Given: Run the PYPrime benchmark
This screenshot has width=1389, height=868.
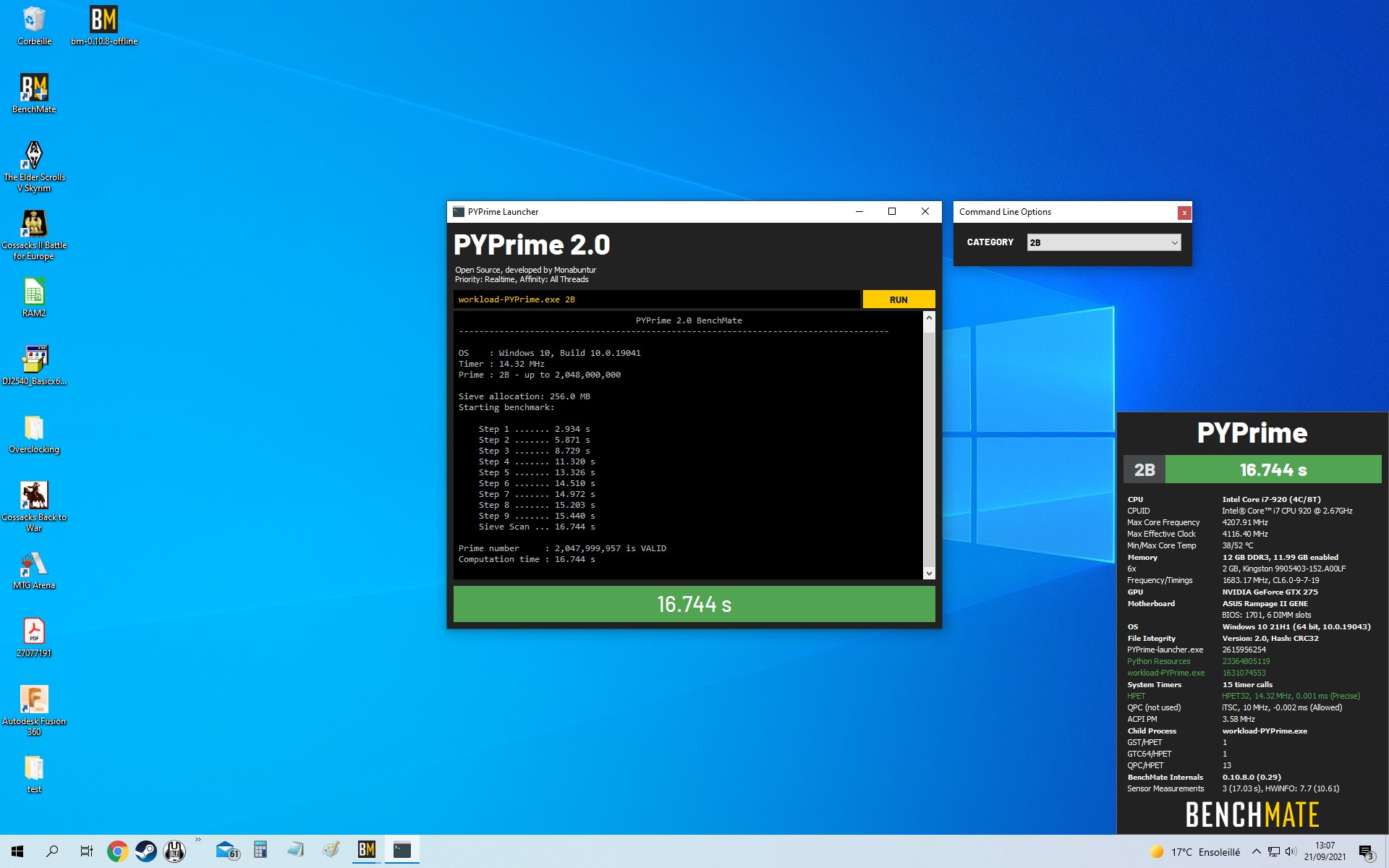Looking at the screenshot, I should [899, 299].
